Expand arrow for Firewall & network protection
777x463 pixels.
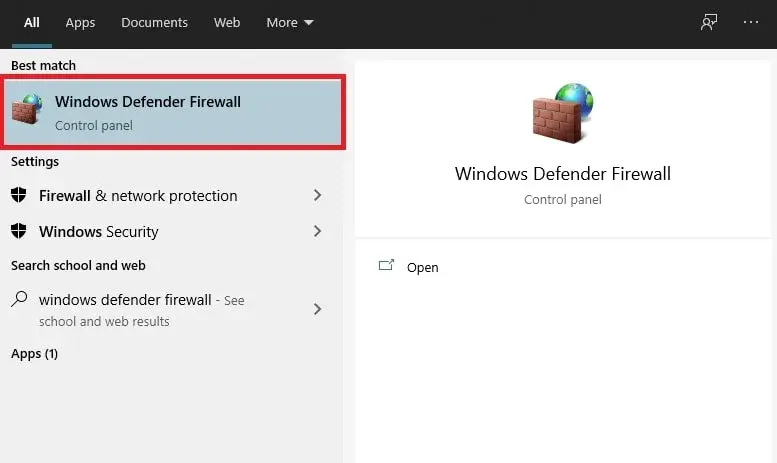coord(317,195)
